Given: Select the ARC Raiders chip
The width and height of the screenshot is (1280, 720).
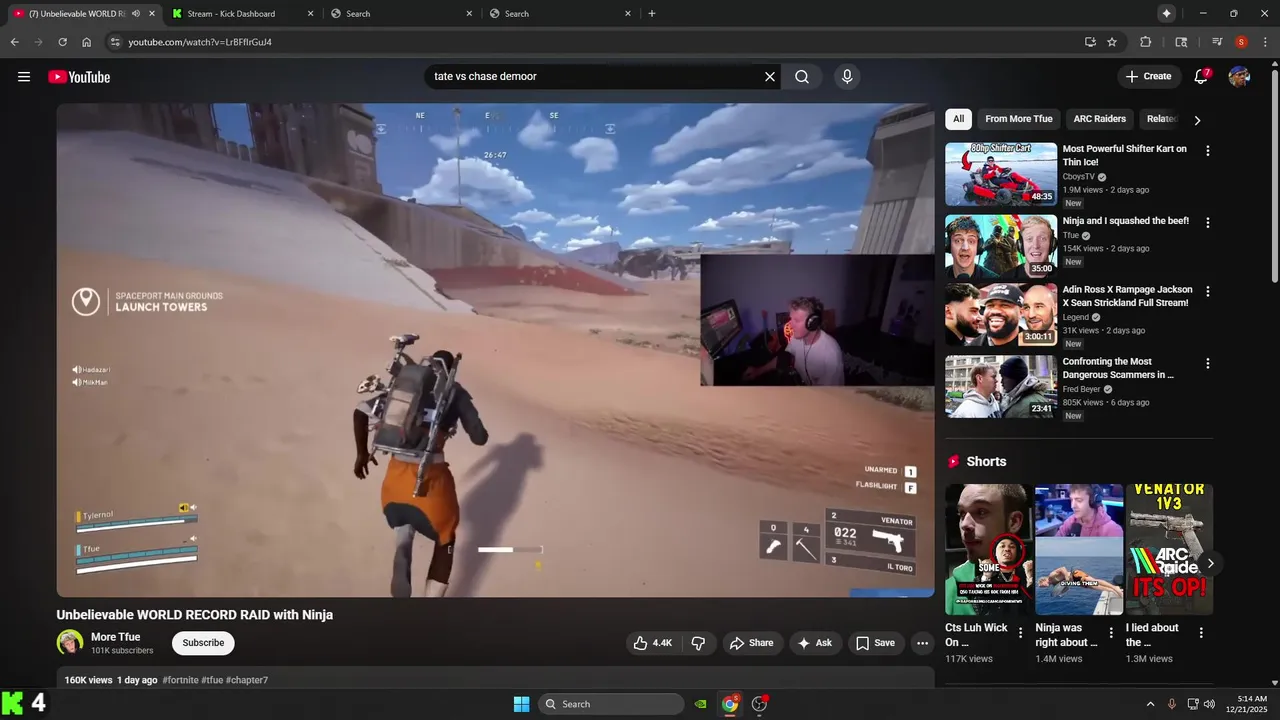Looking at the screenshot, I should [x=1100, y=119].
